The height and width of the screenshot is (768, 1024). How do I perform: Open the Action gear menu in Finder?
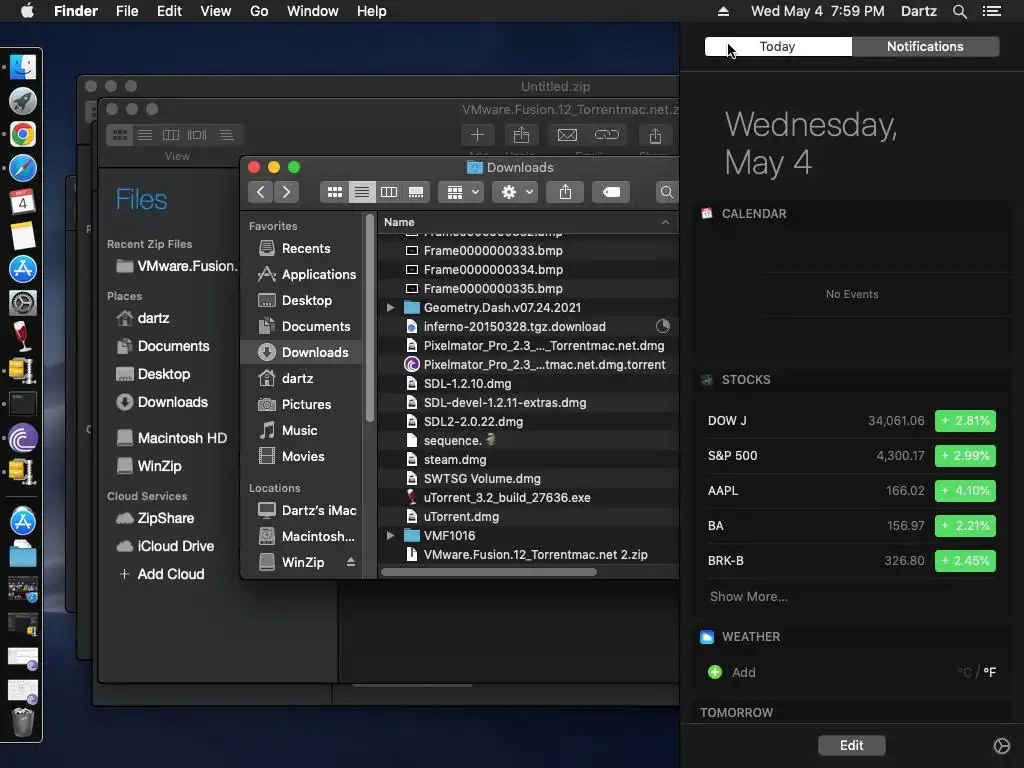[515, 192]
